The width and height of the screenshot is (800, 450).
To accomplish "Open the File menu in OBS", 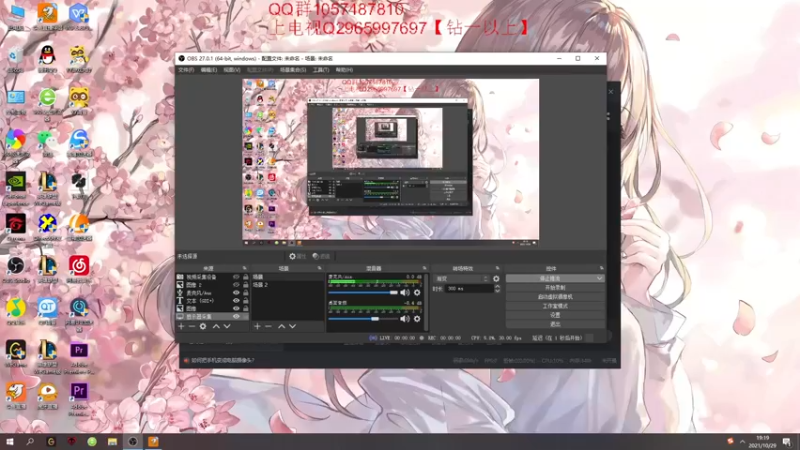I will point(186,70).
